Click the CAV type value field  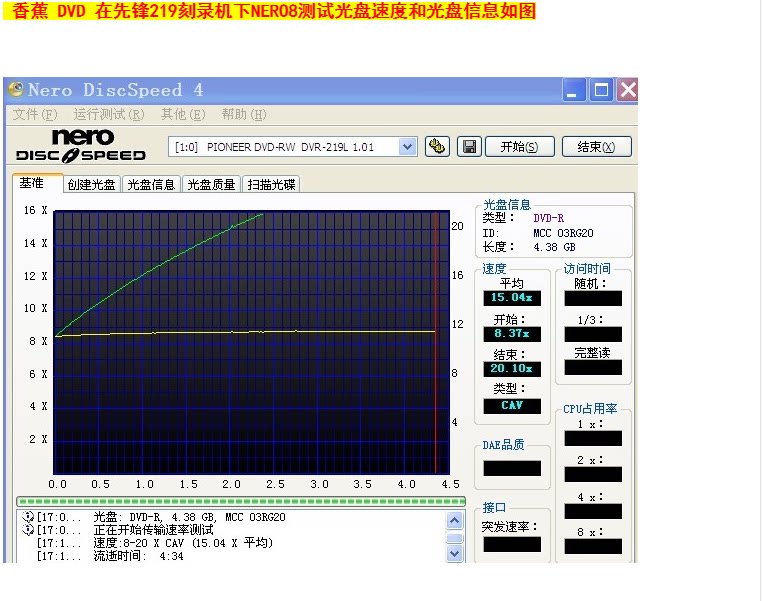click(x=512, y=406)
